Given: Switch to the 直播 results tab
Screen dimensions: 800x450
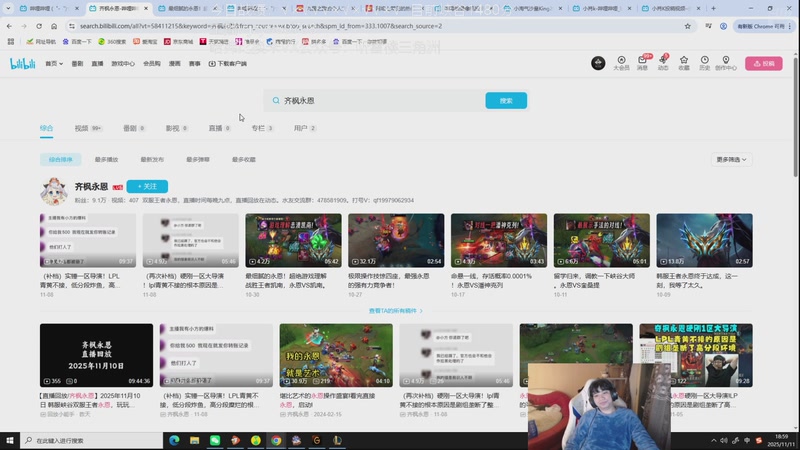Looking at the screenshot, I should pyautogui.click(x=220, y=128).
